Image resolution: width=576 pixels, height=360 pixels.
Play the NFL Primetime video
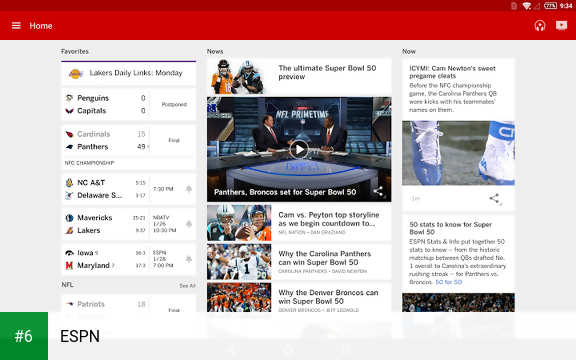[x=299, y=150]
